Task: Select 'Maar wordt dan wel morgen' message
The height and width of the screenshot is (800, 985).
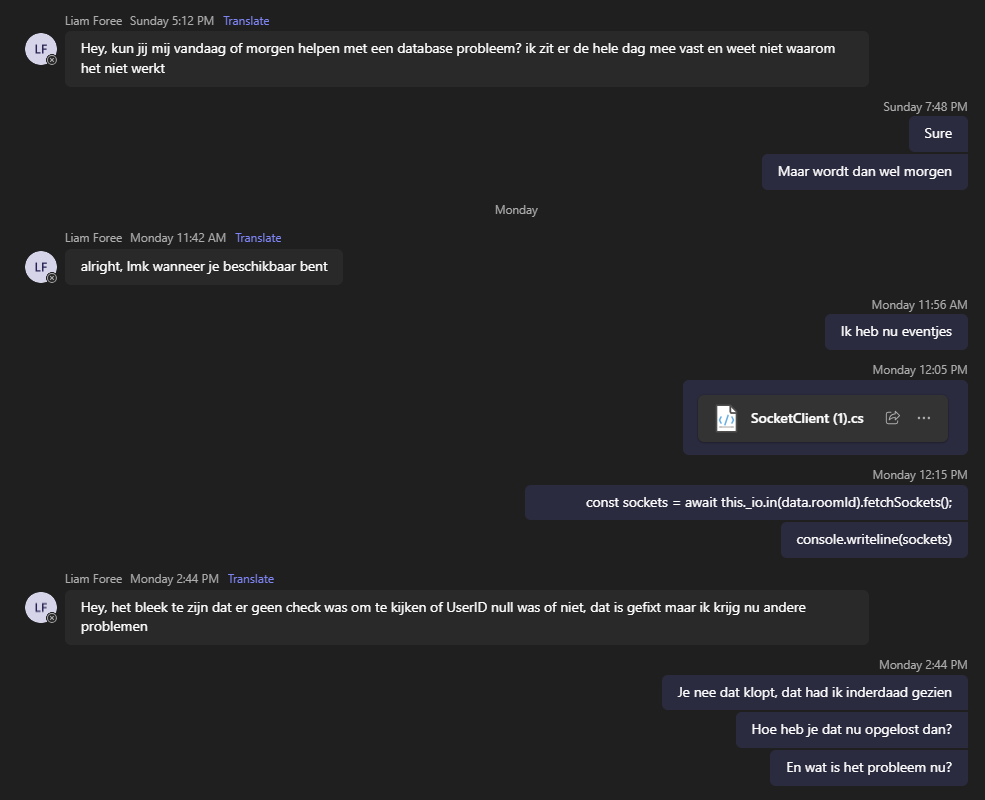Action: pos(864,172)
